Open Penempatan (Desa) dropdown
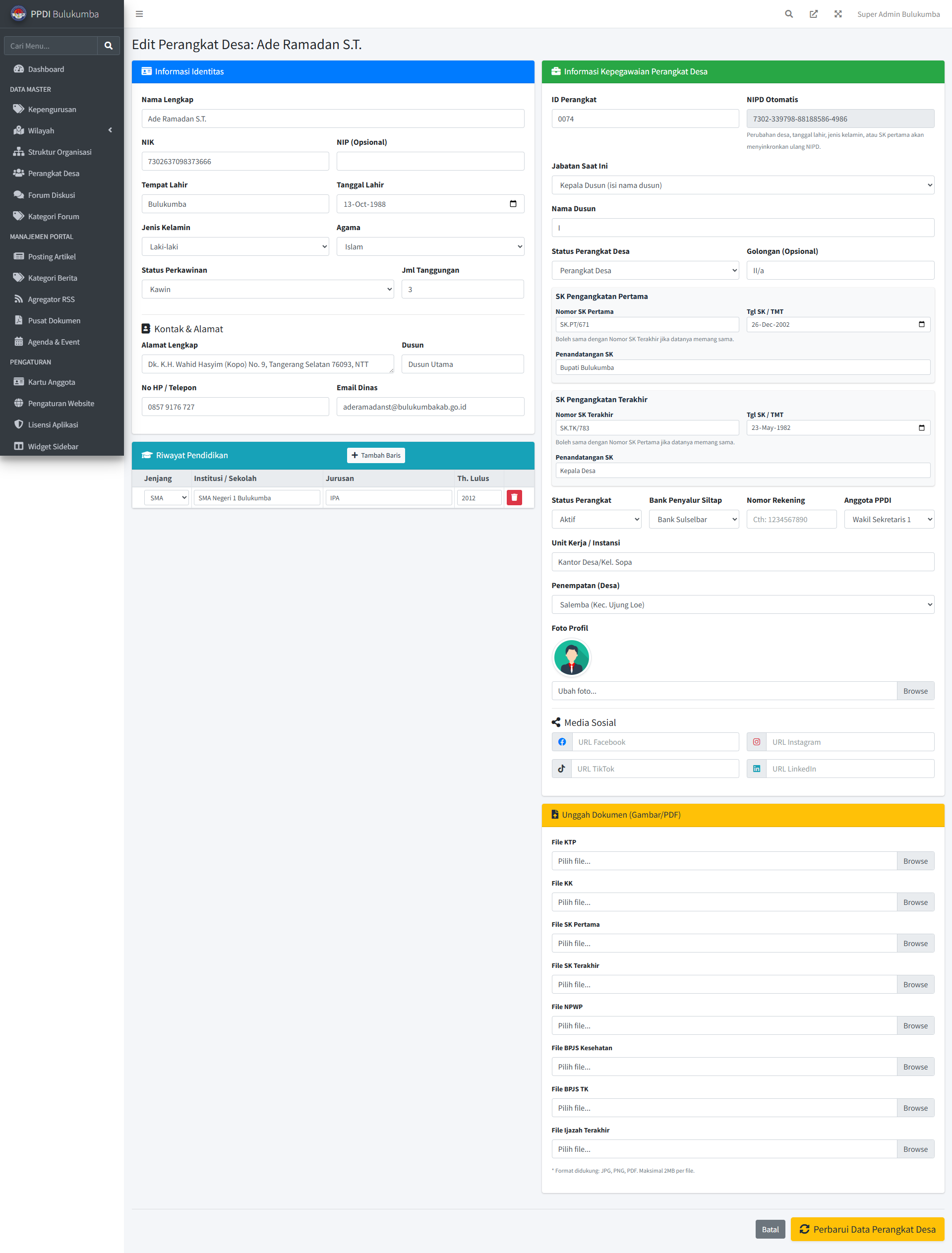952x1253 pixels. 743,604
